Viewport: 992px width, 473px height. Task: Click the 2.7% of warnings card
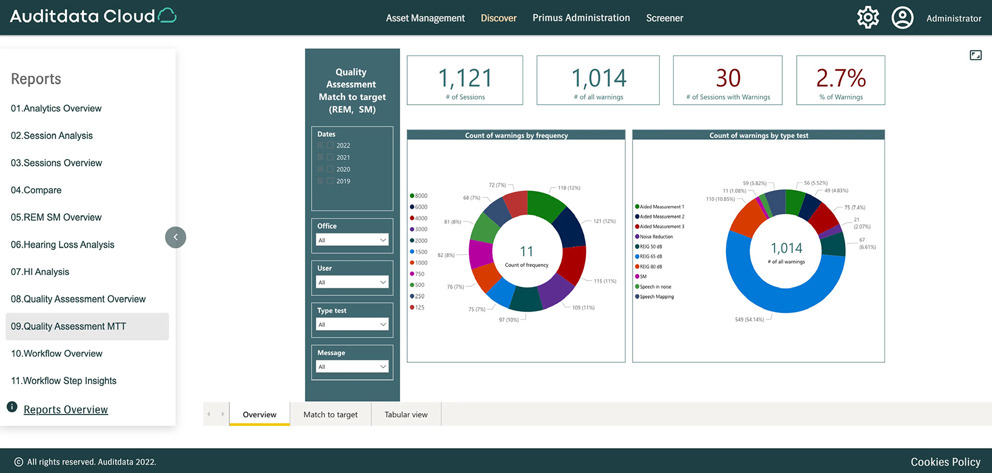[x=841, y=80]
